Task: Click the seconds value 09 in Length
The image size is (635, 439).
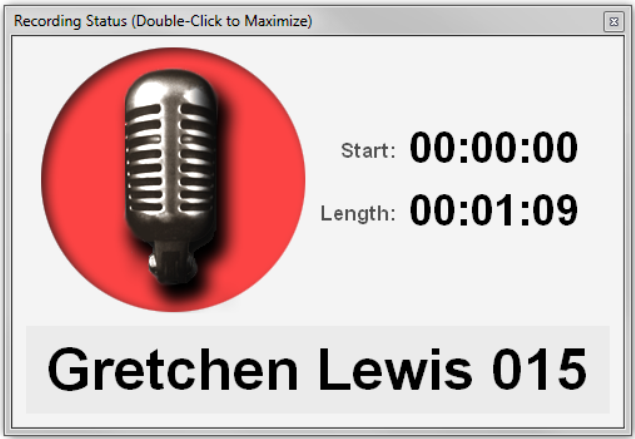Action: [555, 210]
